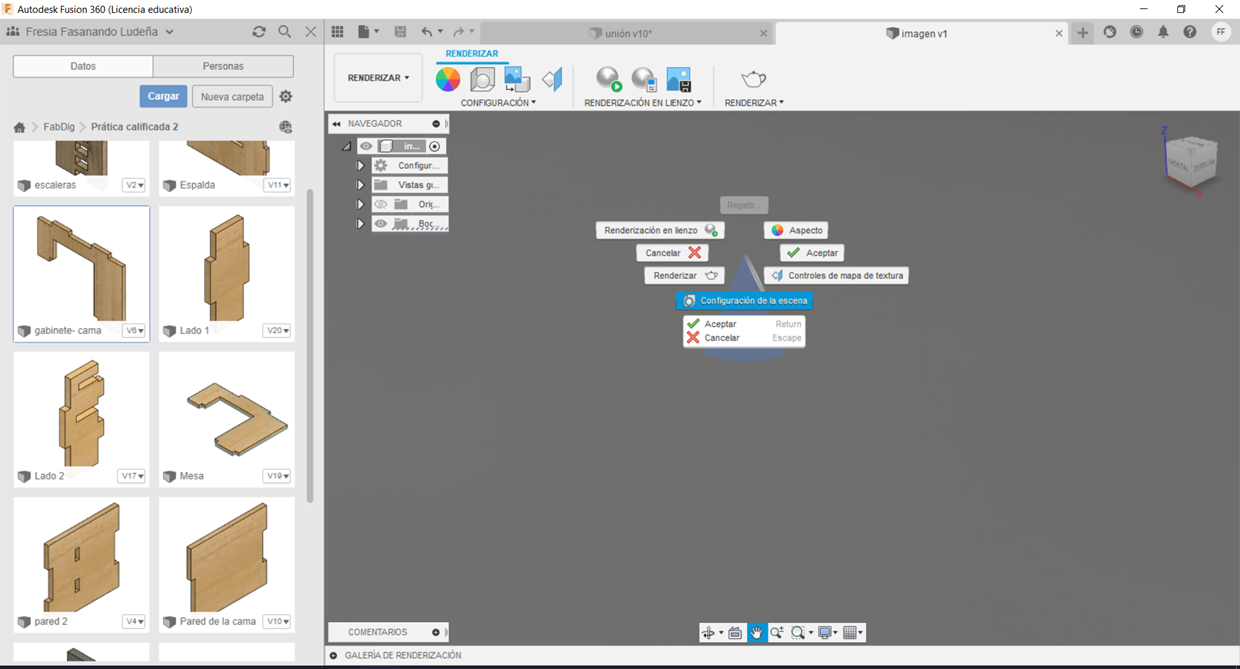The width and height of the screenshot is (1240, 669).
Task: Select the Orbit navigation tool
Action: coord(709,632)
